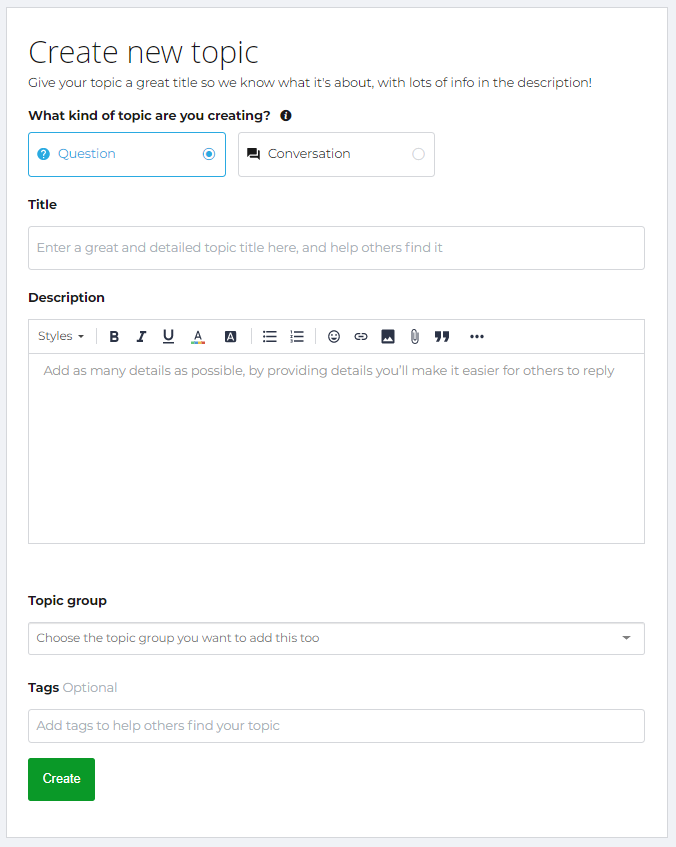Viewport: 676px width, 847px height.
Task: Insert a numbered list
Action: pyautogui.click(x=297, y=337)
